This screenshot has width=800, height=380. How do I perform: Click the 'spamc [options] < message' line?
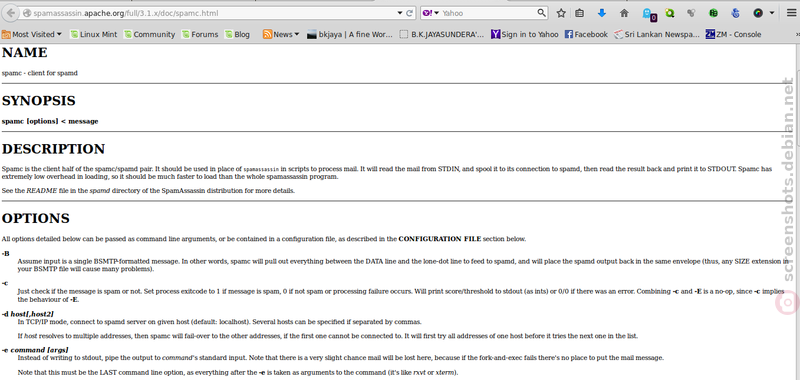pos(50,121)
